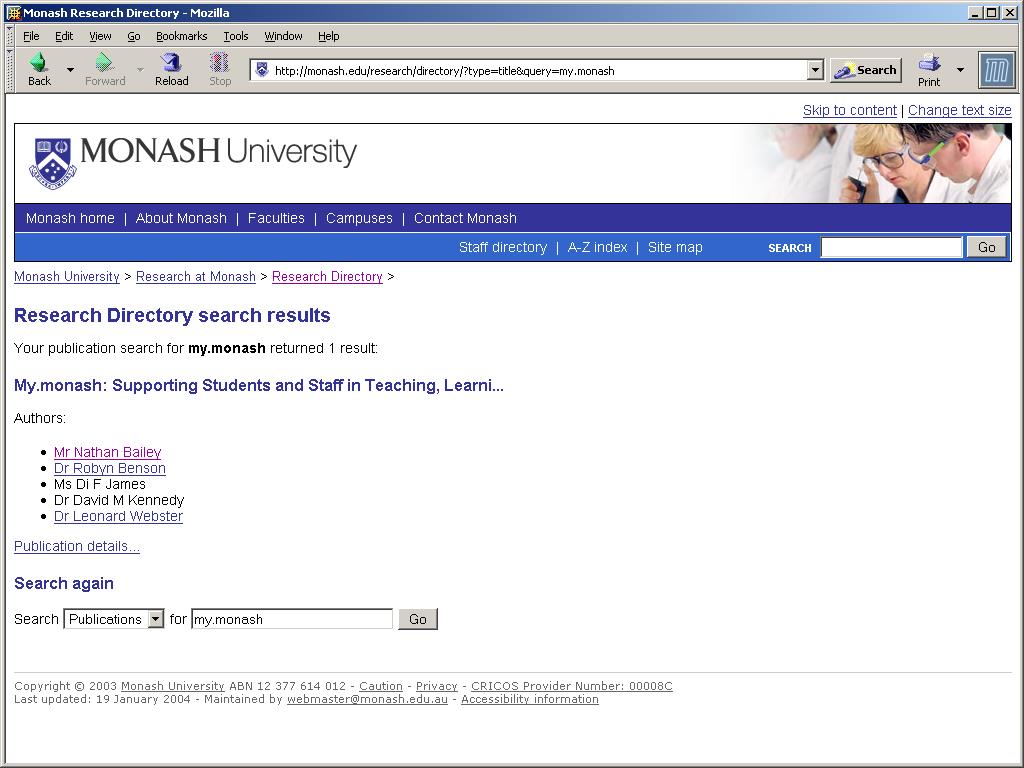
Task: Click the Monash University crest logo
Action: click(54, 163)
